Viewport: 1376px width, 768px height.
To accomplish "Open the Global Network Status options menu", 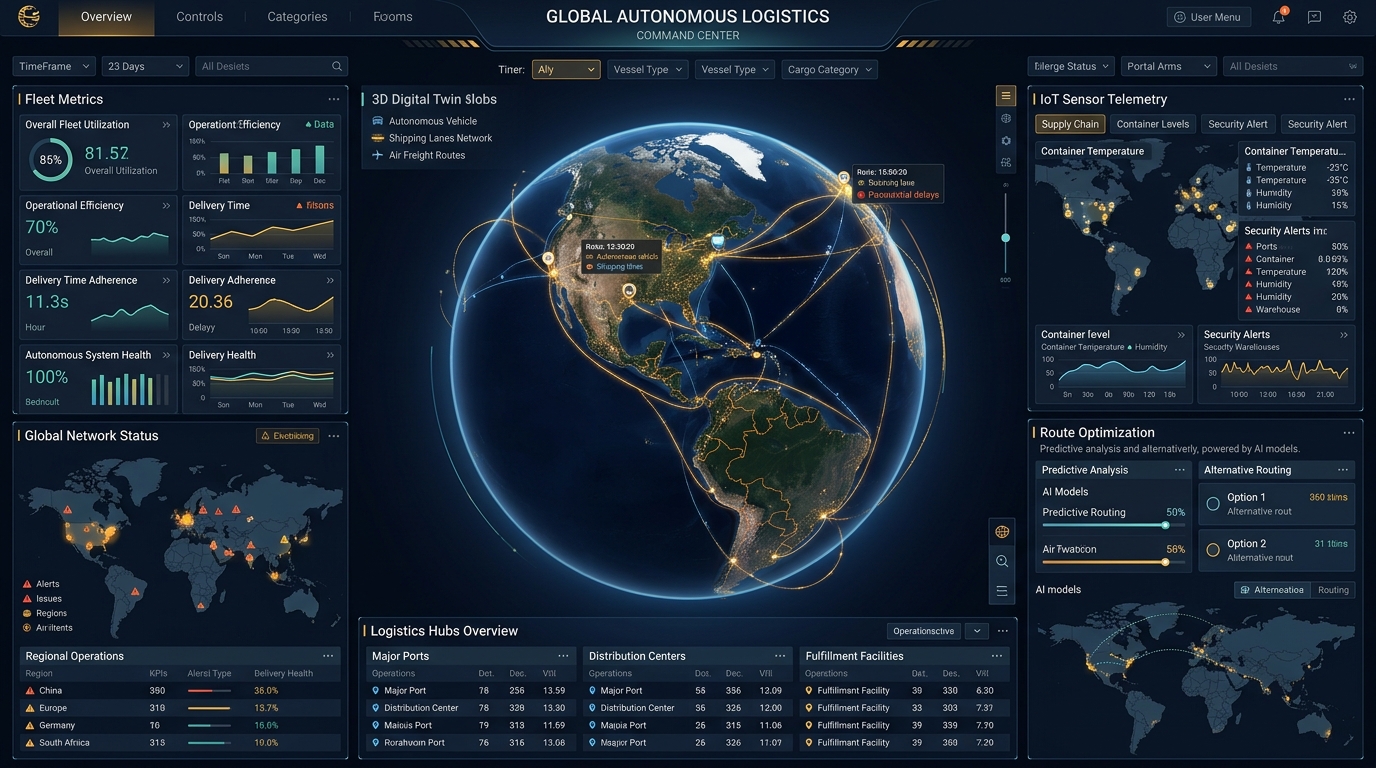I will pyautogui.click(x=334, y=435).
